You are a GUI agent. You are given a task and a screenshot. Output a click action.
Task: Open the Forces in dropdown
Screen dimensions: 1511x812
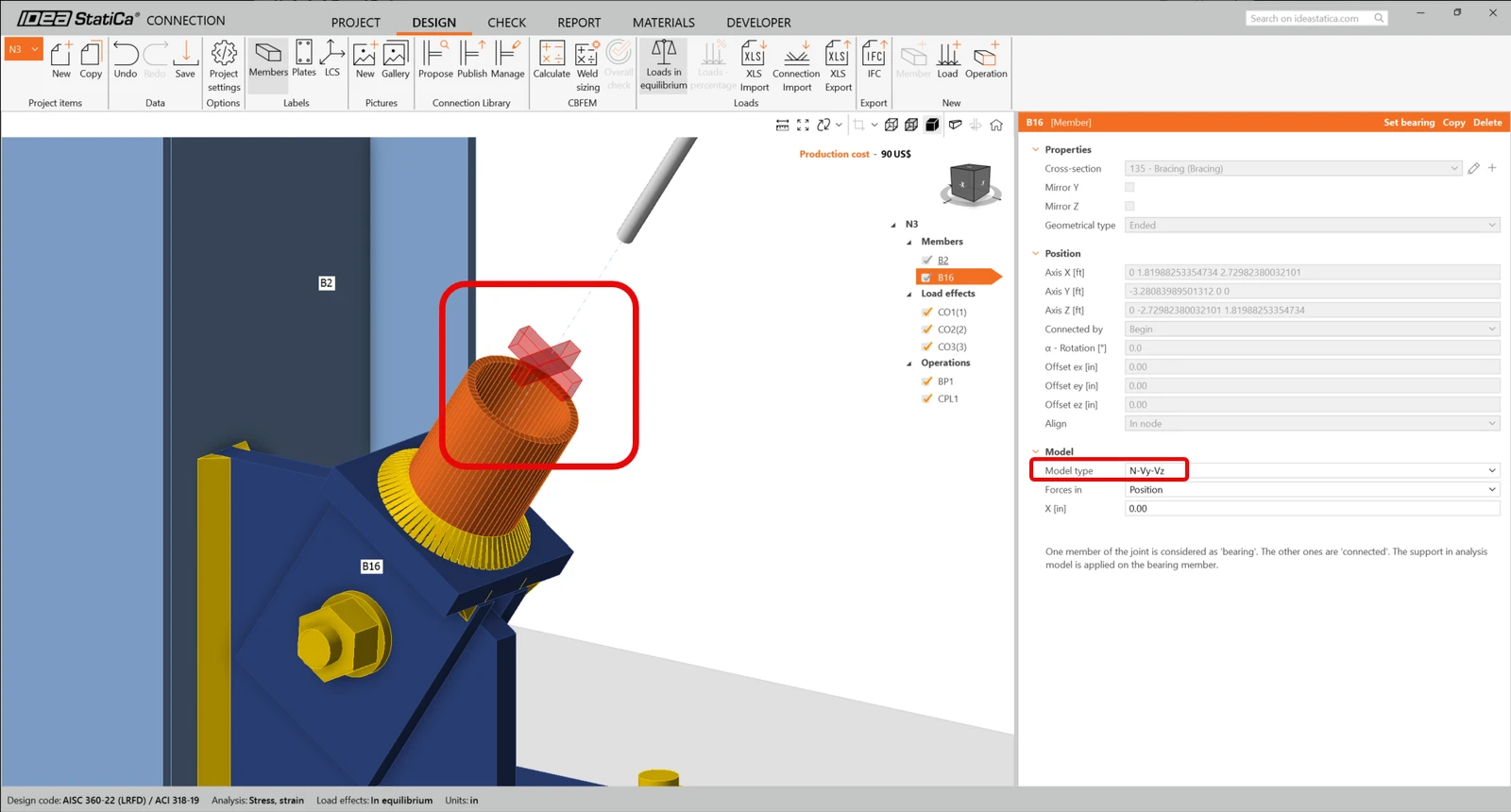point(1312,489)
